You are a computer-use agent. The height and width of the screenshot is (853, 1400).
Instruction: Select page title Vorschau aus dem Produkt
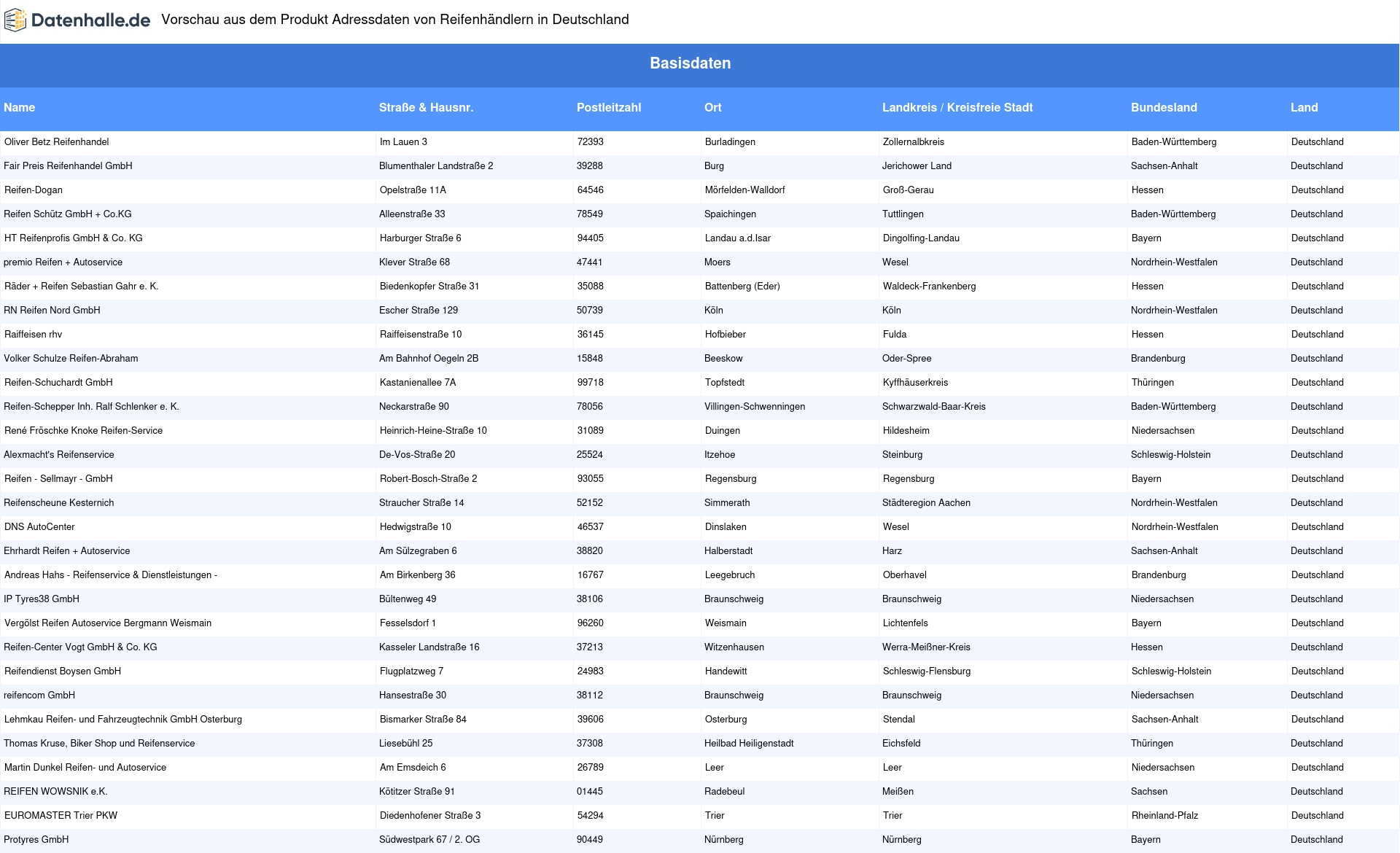(395, 20)
